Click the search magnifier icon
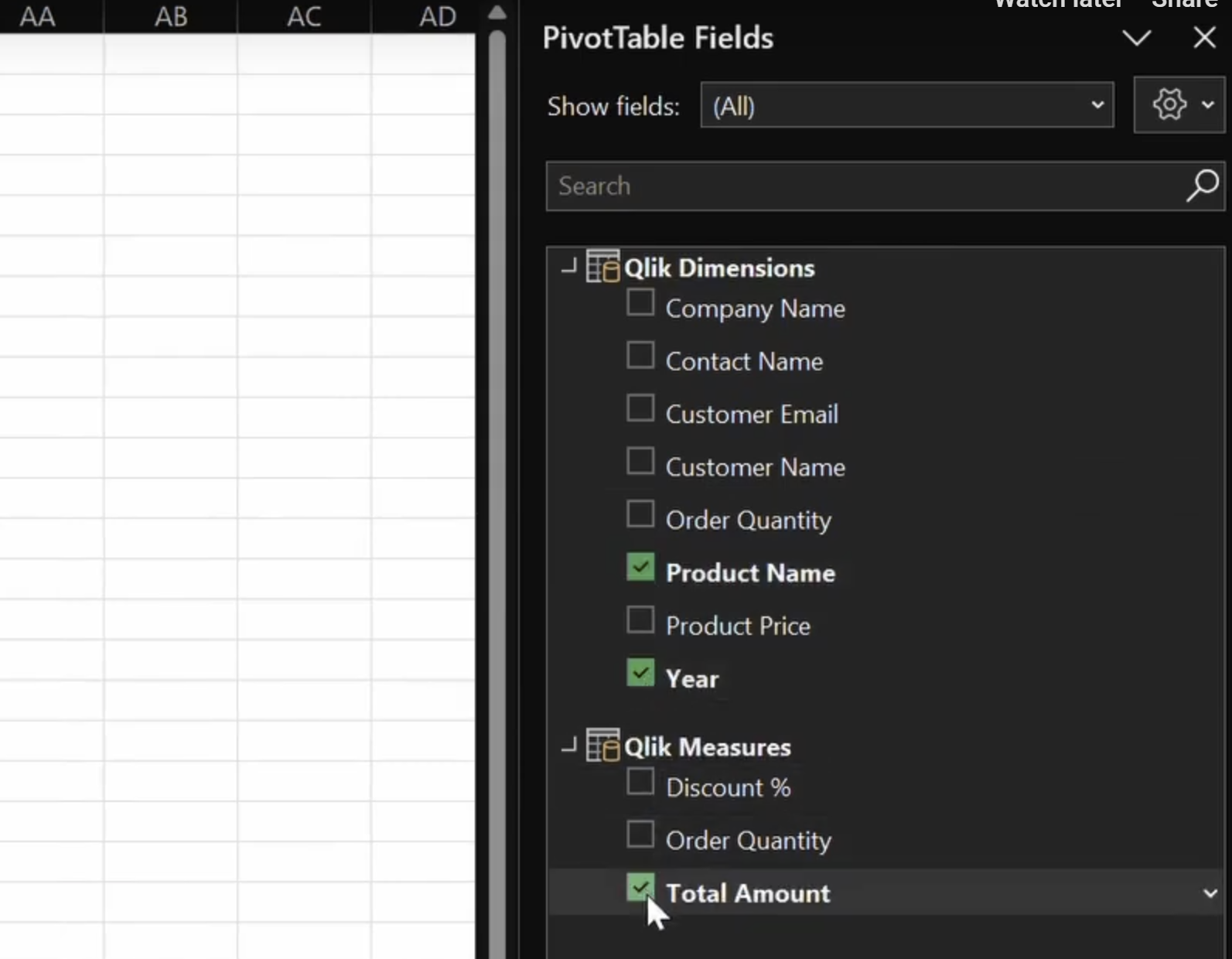This screenshot has height=959, width=1232. (1202, 186)
